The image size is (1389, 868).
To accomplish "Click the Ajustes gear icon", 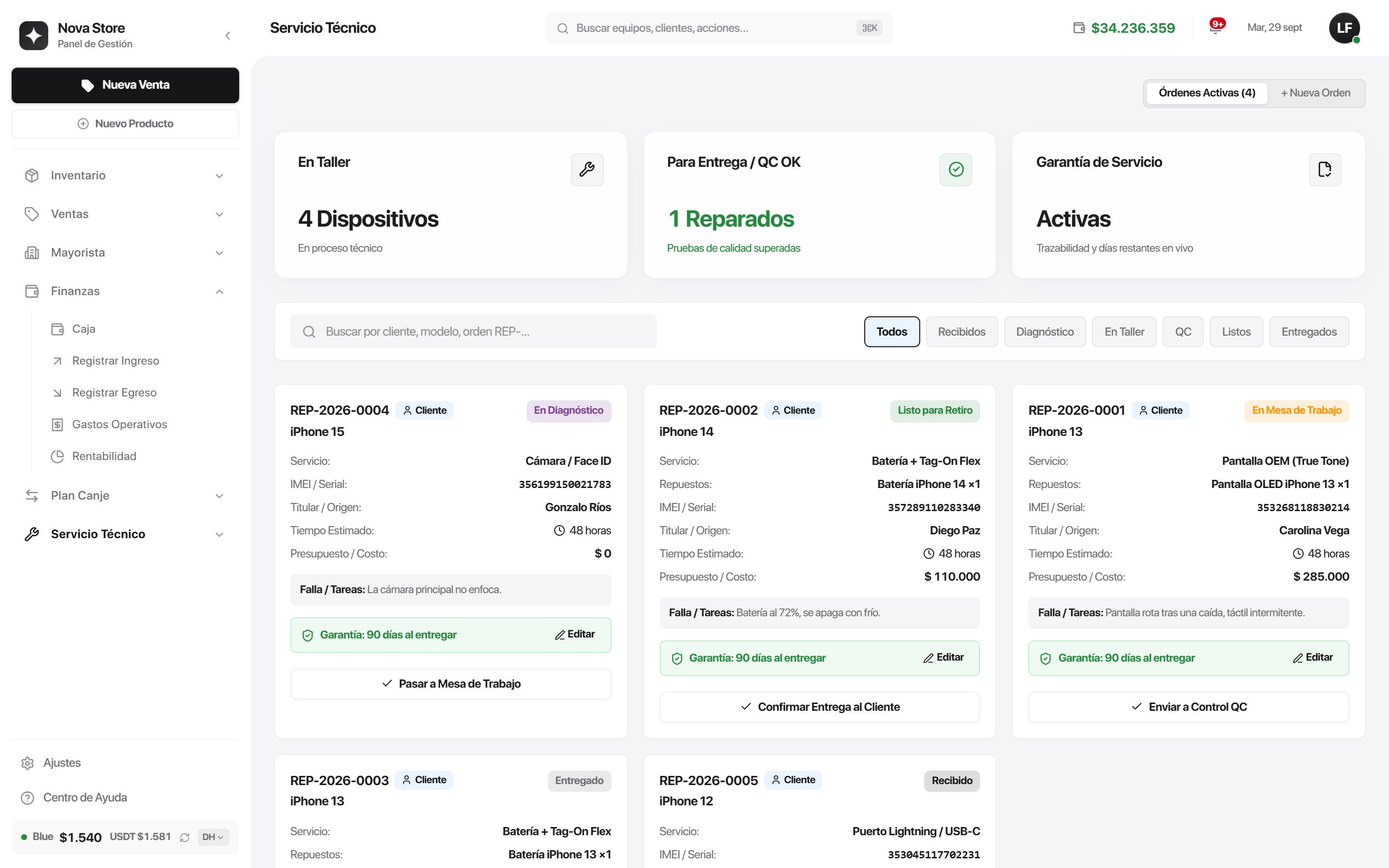I will coord(27,763).
